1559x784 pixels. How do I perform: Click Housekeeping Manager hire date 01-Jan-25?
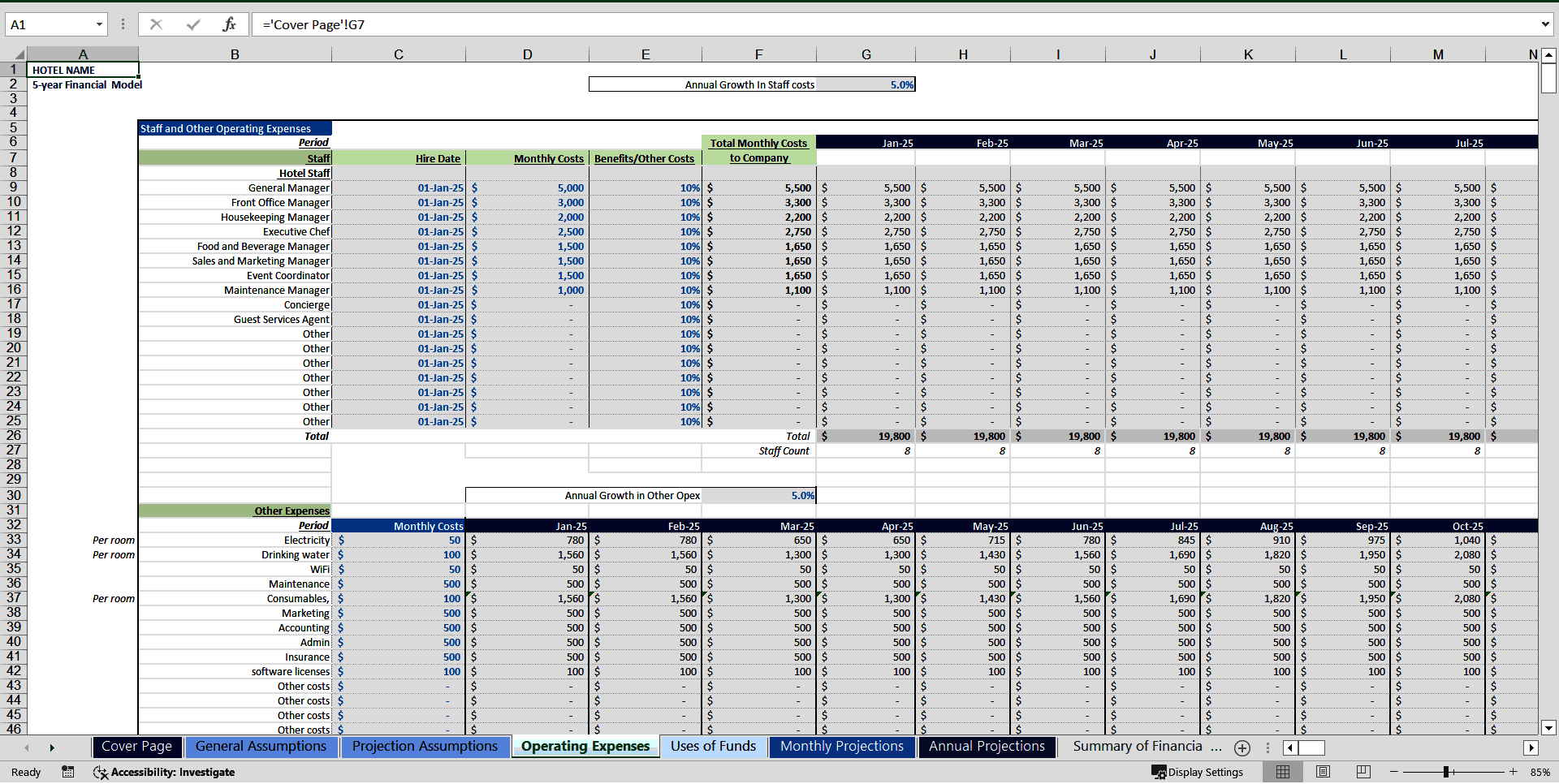[399, 217]
